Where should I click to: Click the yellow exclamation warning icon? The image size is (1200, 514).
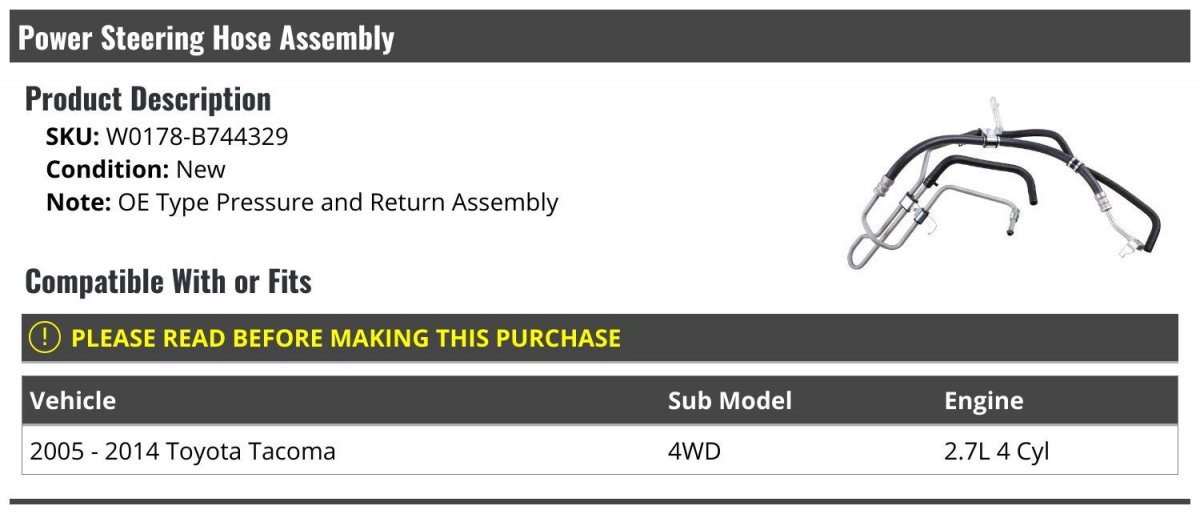click(x=46, y=338)
